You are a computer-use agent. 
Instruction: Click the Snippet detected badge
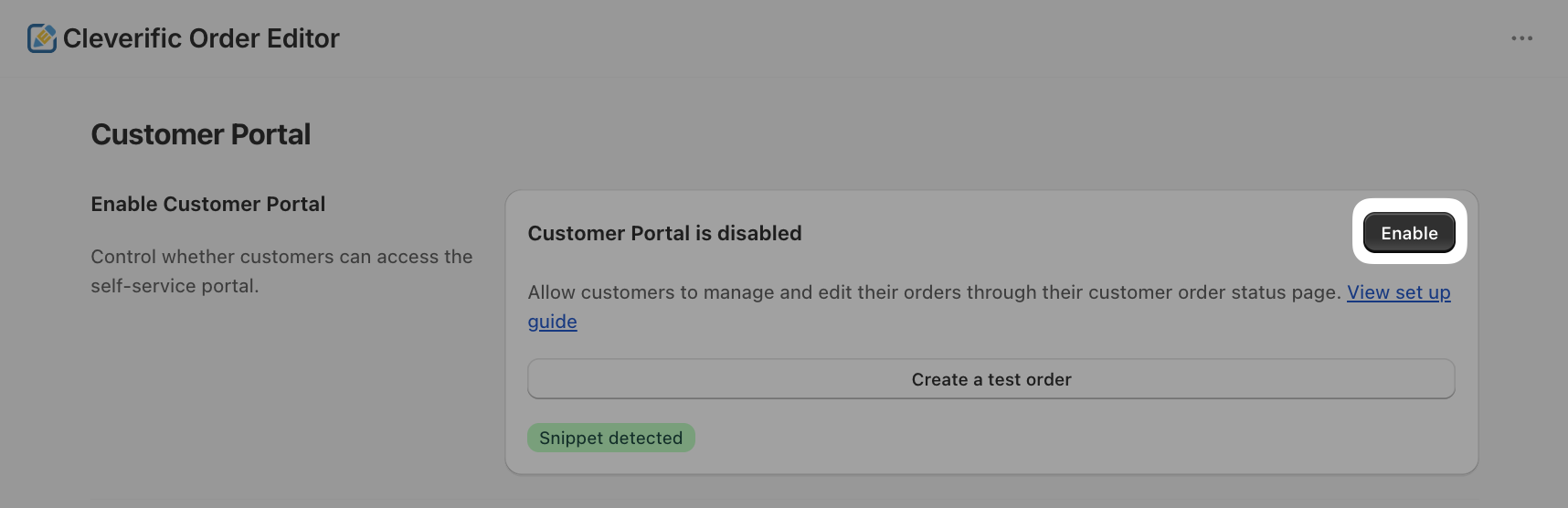(x=610, y=438)
